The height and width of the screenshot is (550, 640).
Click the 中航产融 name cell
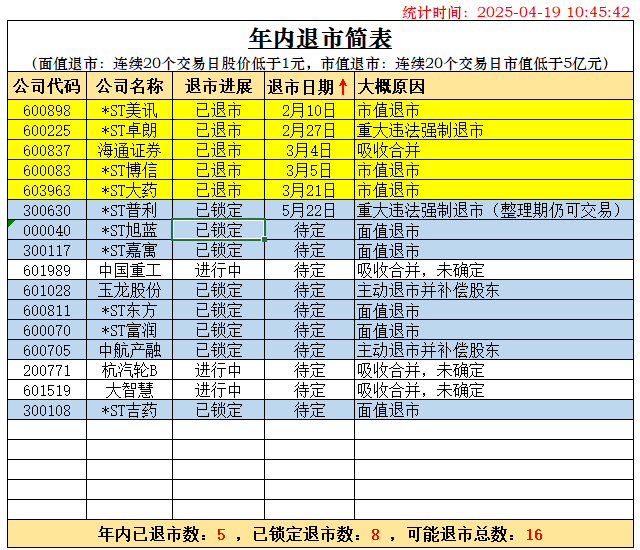(129, 350)
